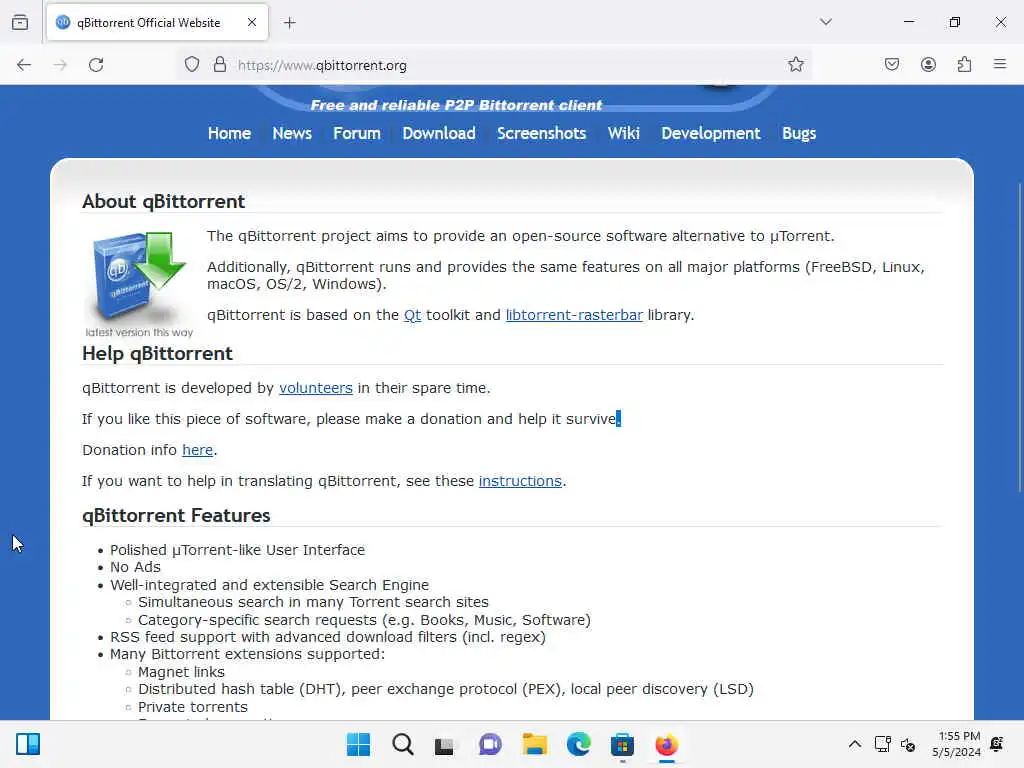Click the 'No Ads' list item
This screenshot has height=768, width=1024.
[x=135, y=568]
